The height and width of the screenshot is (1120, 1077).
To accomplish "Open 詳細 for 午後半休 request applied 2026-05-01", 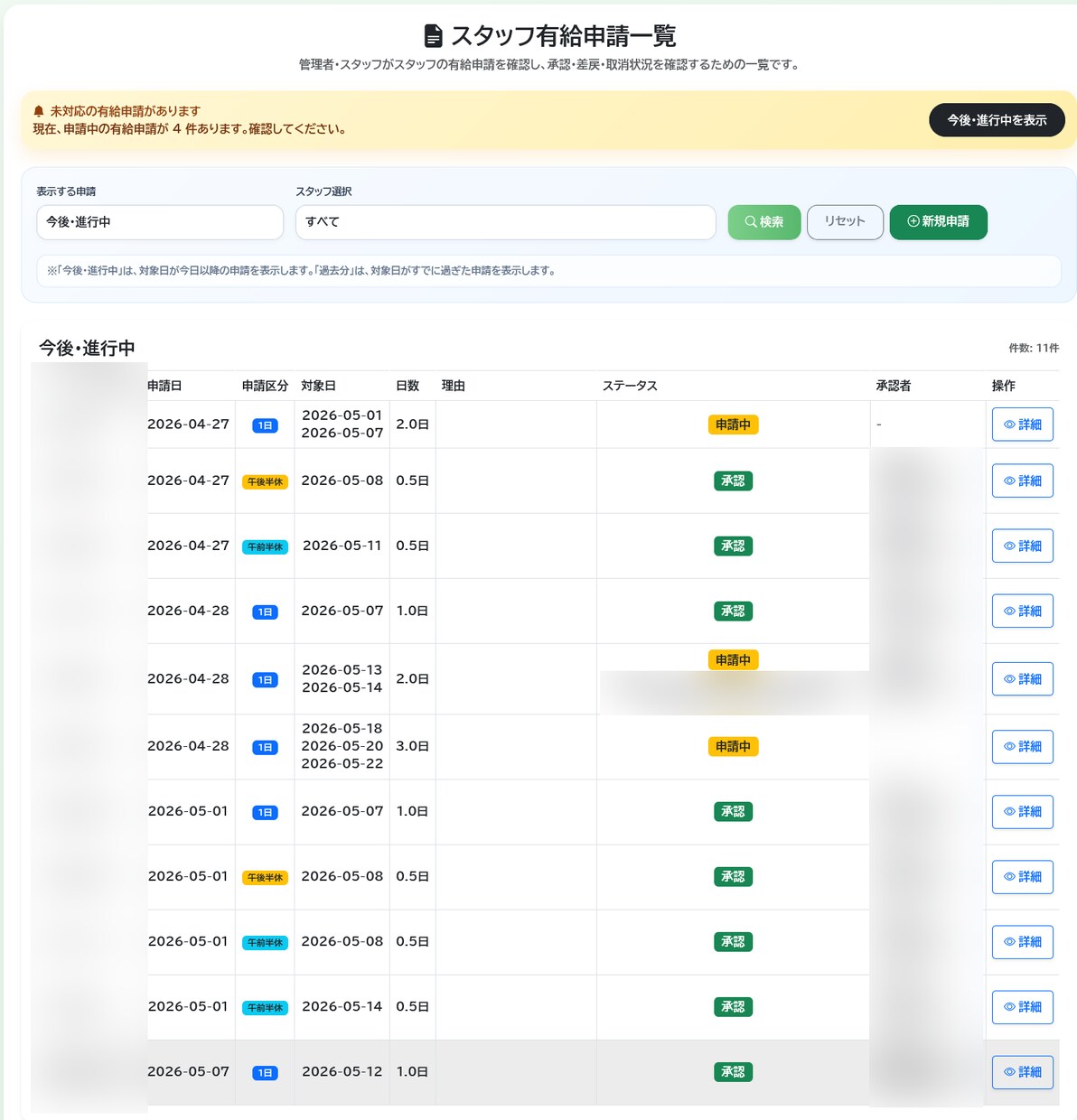I will 1023,877.
